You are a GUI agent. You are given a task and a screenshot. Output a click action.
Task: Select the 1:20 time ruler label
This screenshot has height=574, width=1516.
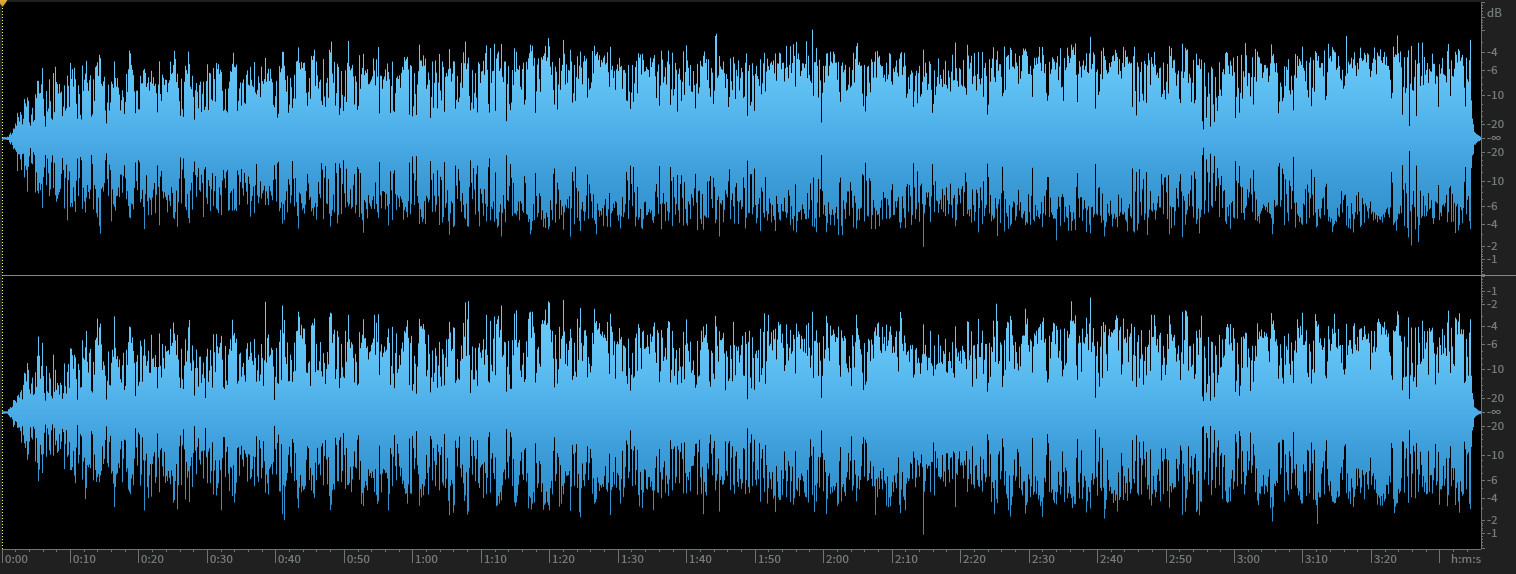564,559
